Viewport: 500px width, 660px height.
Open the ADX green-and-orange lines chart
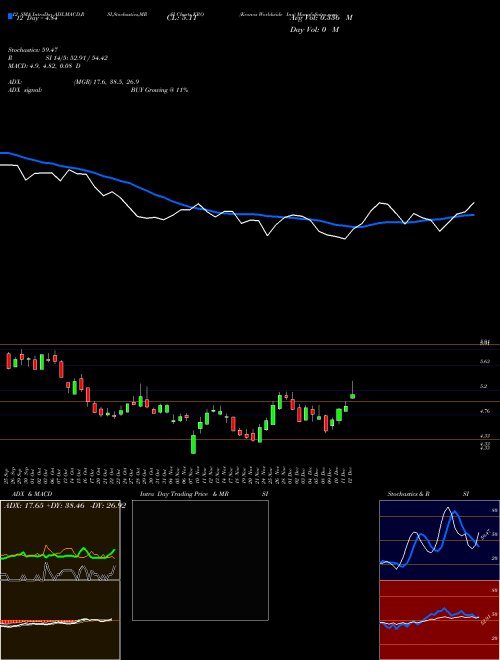click(60, 540)
